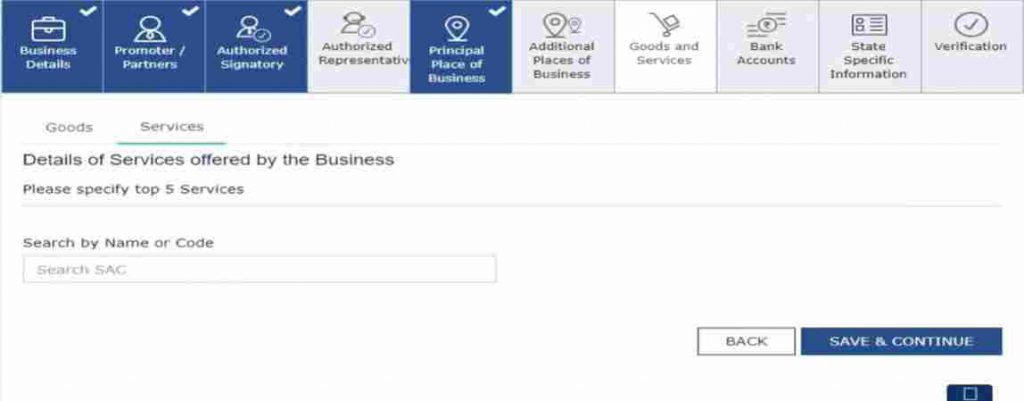Focus the Search SAC input field
This screenshot has width=1024, height=401.
(x=259, y=269)
